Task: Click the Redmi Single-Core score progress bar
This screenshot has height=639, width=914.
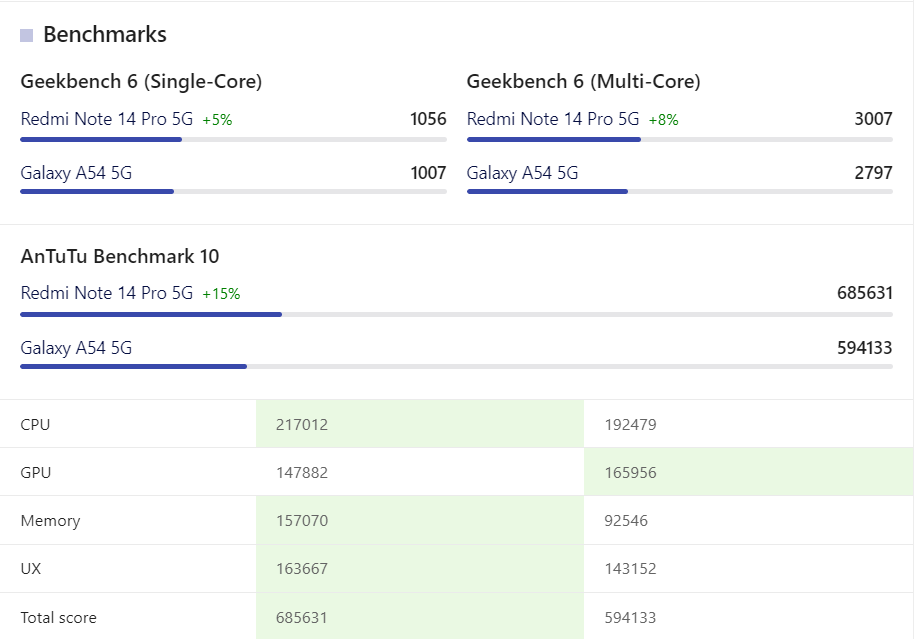Action: tap(233, 139)
